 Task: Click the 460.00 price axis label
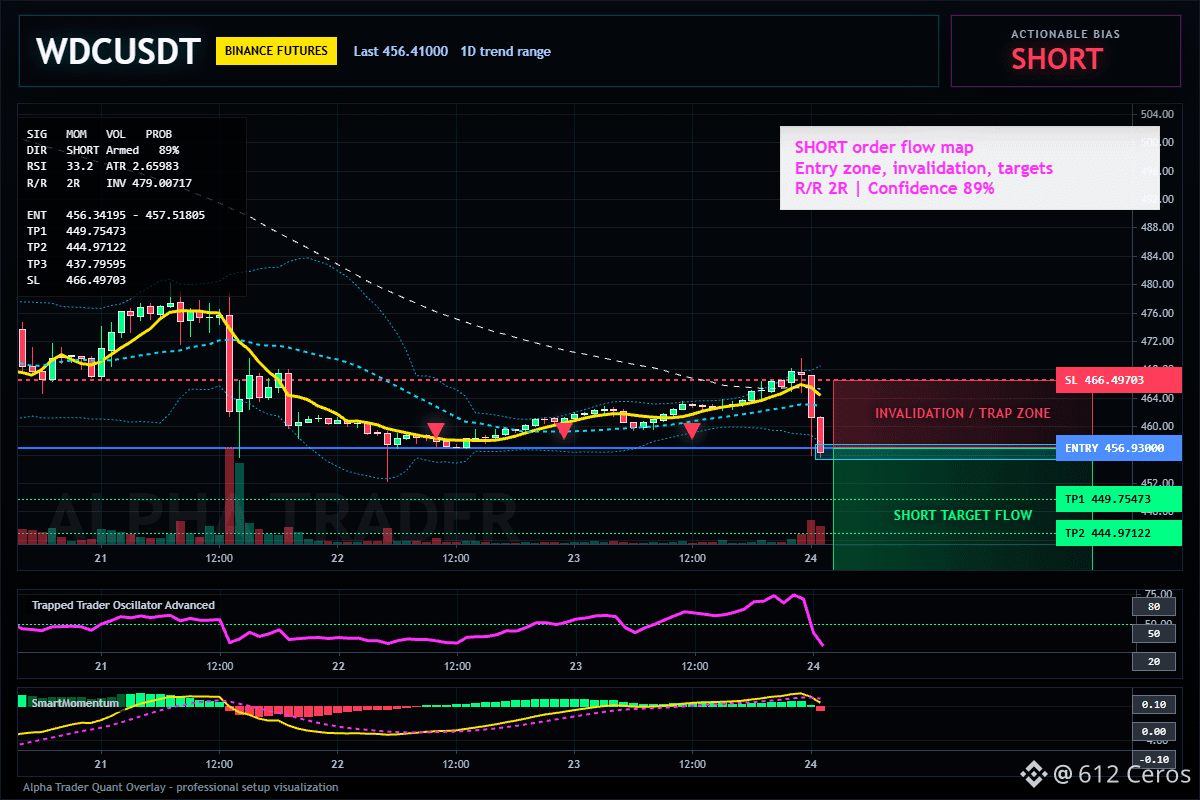pos(1156,425)
